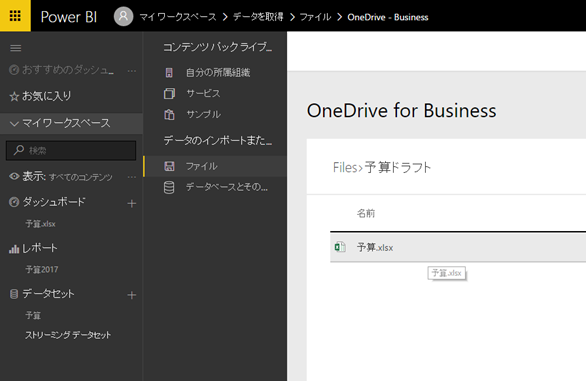Screen dimensions: 586x381
Task: Click コンテンツ パック ライブ... heading
Action: pyautogui.click(x=217, y=47)
